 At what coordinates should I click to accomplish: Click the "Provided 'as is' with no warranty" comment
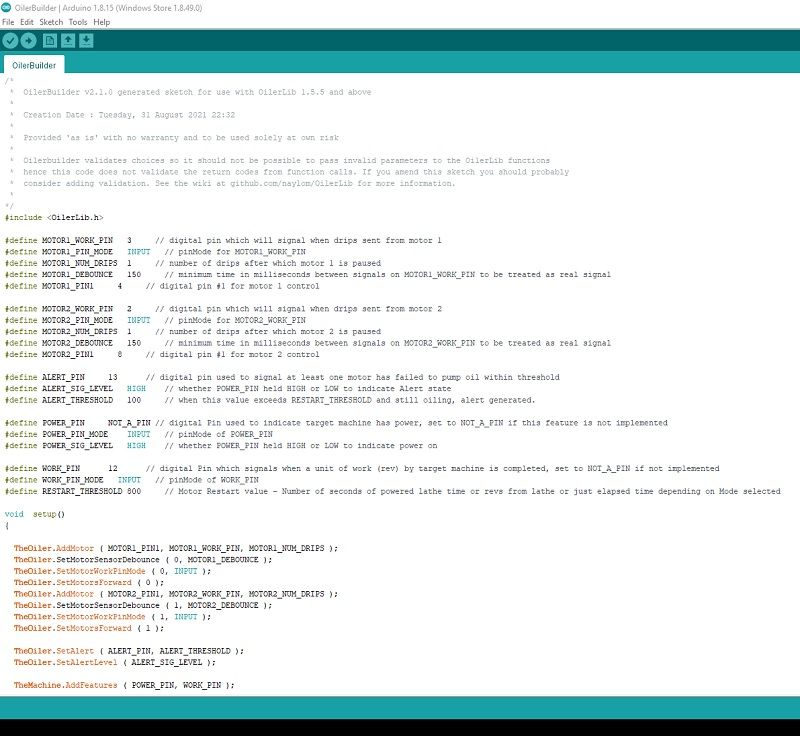(181, 138)
